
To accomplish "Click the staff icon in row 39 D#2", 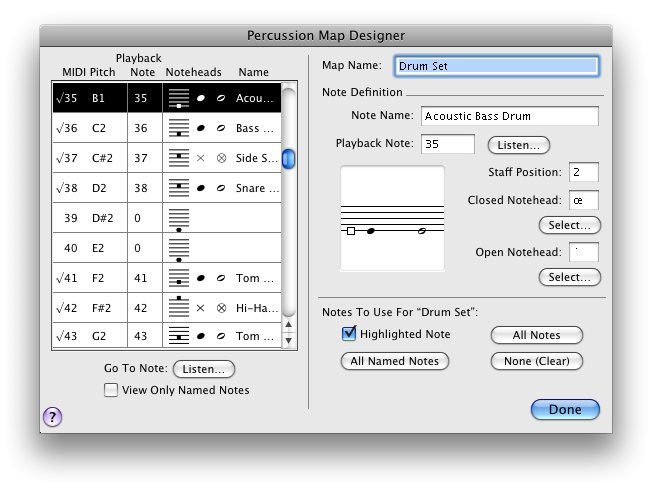I will tap(179, 219).
